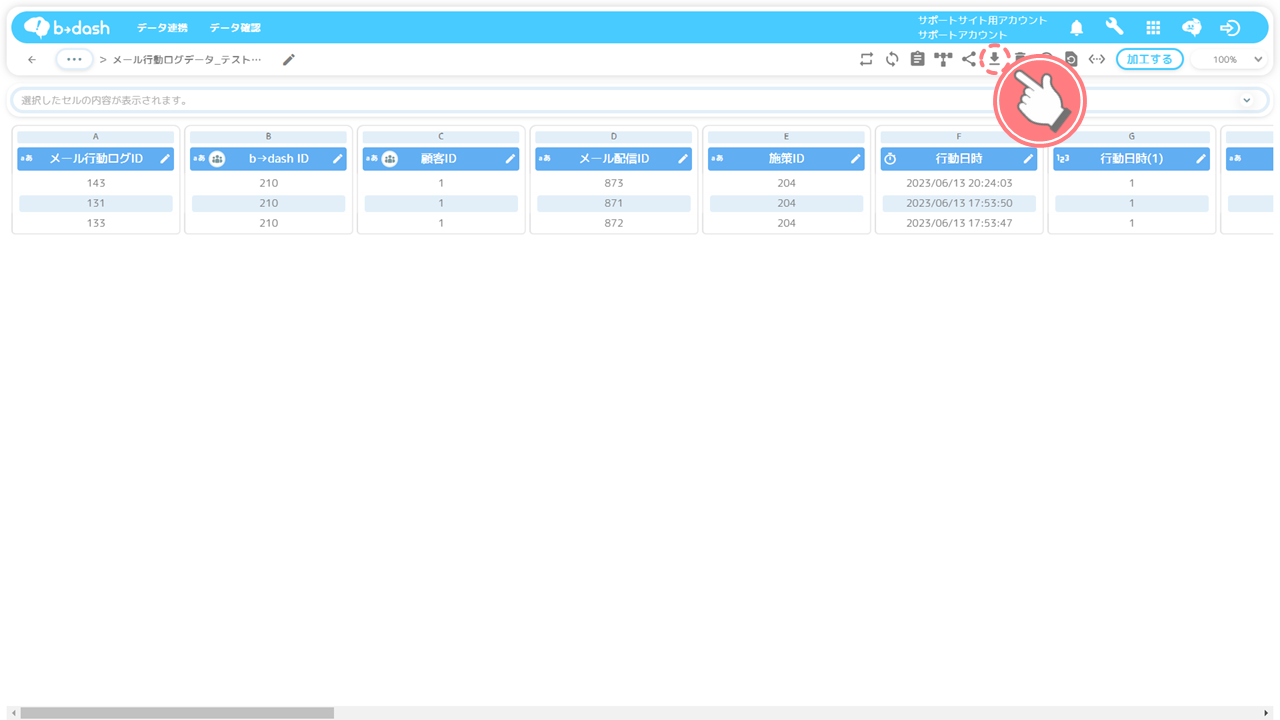Select cell 2023/06/13 17:53:50
Viewport: 1280px width, 720px height.
(959, 203)
